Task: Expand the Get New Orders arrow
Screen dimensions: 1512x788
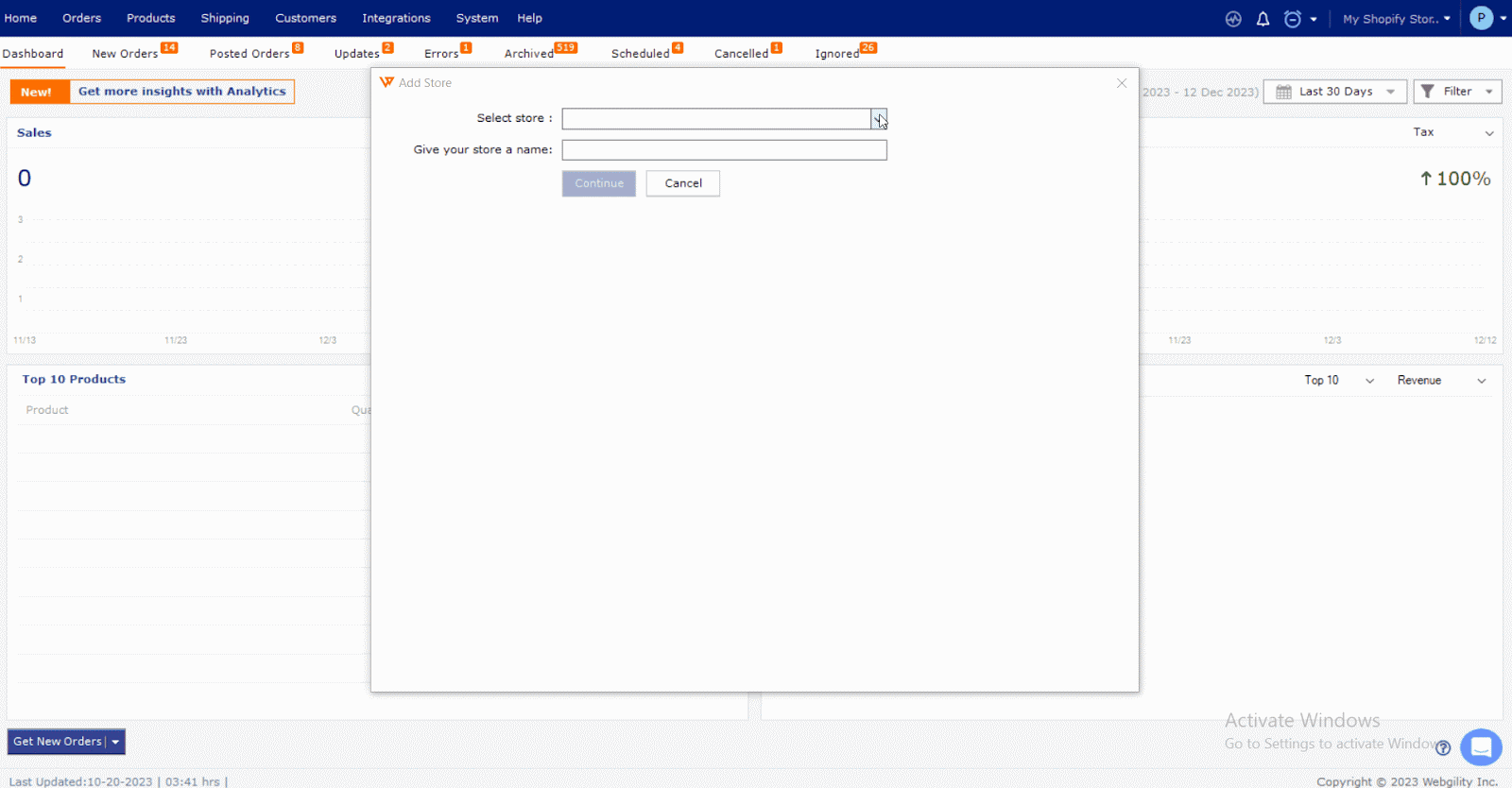Action: tap(115, 742)
